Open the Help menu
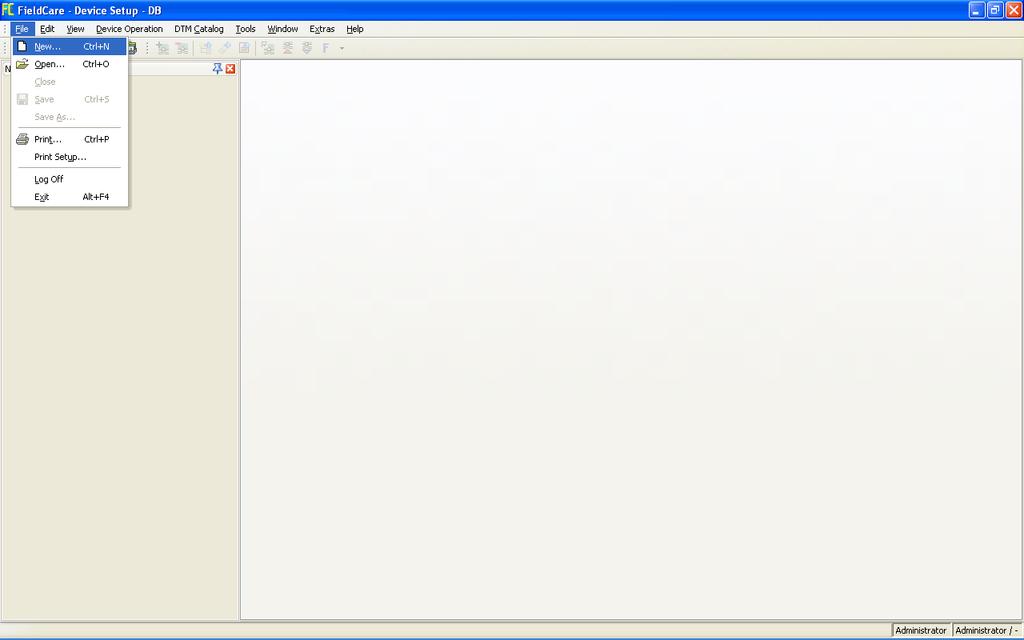Screen dimensions: 1024x640 (355, 29)
